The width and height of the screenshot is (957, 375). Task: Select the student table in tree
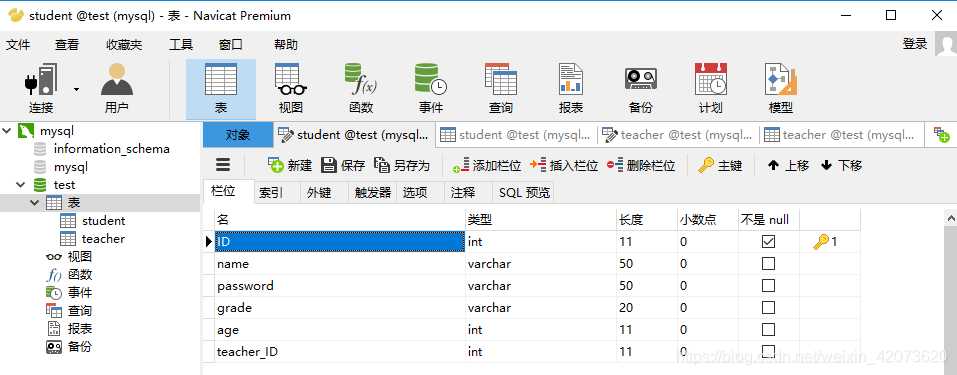click(x=103, y=220)
